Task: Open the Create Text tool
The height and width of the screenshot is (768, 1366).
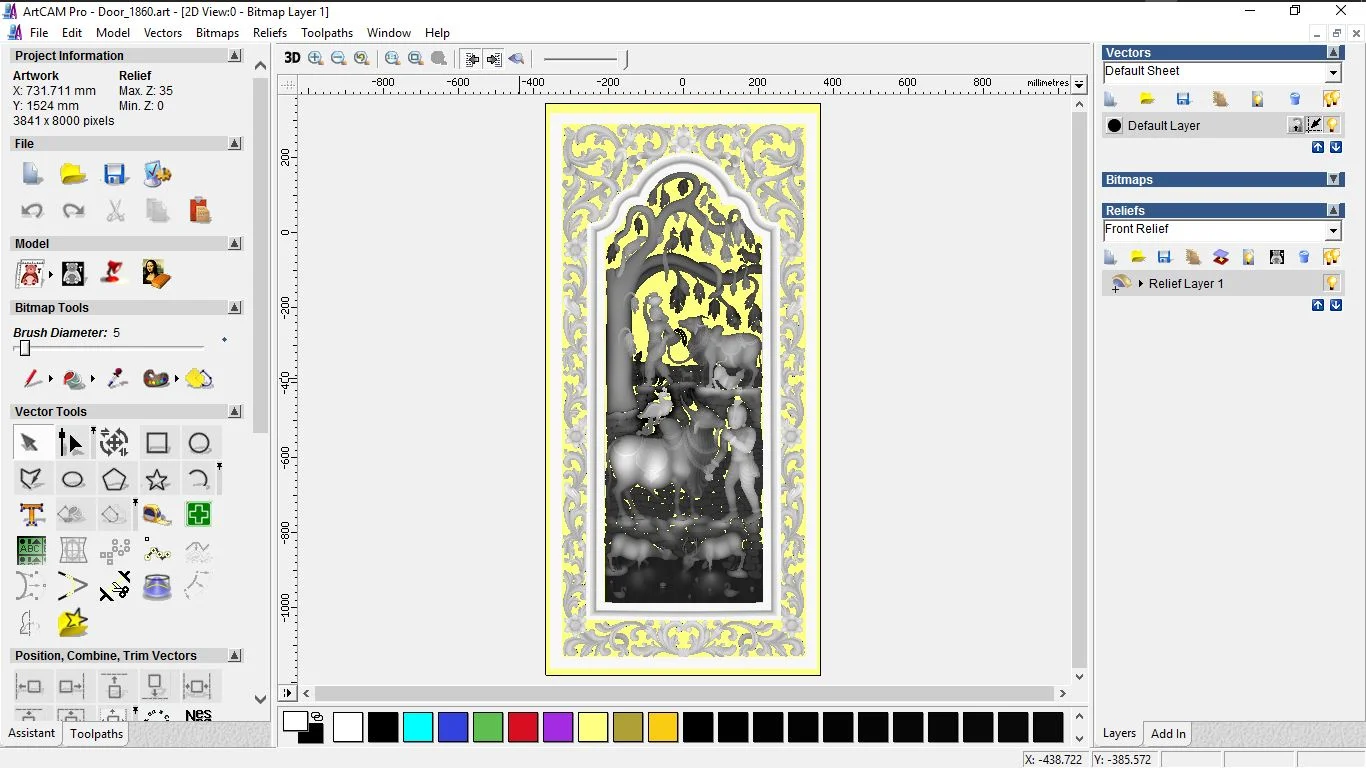Action: tap(32, 514)
